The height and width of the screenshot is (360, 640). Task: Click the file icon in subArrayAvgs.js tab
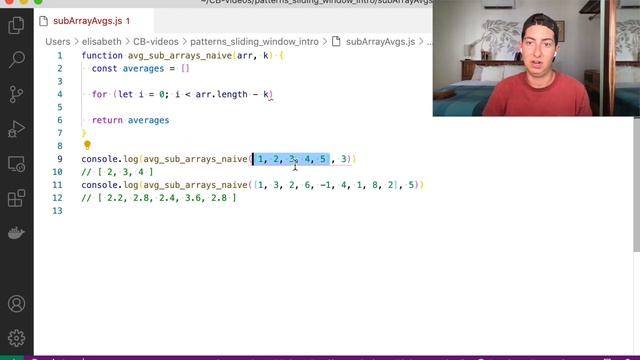click(44, 21)
